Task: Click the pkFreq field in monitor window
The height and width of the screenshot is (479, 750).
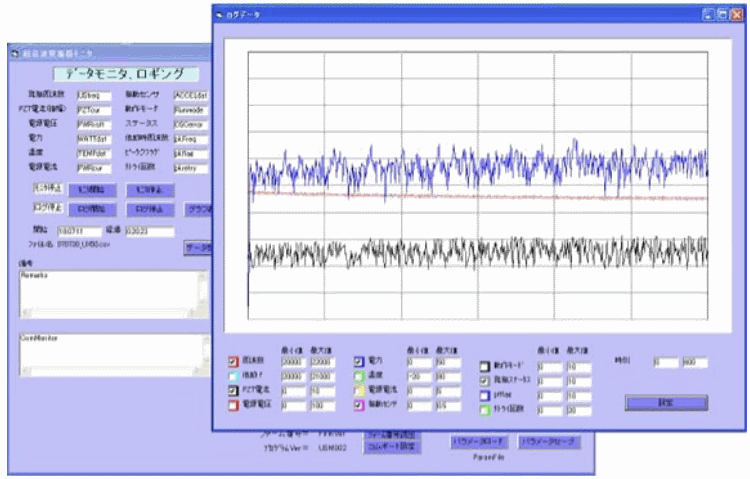Action: click(x=190, y=139)
